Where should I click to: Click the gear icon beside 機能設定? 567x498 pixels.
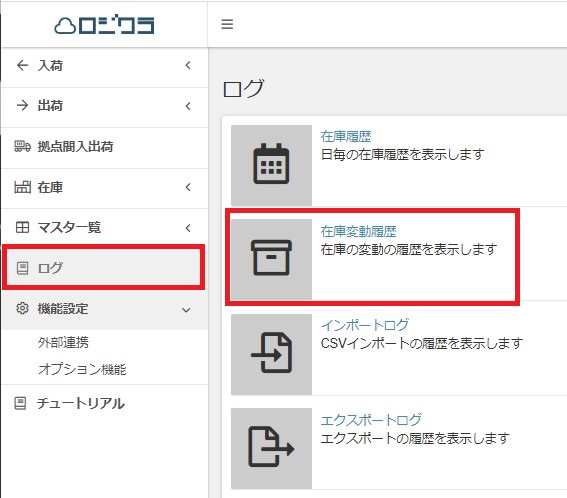(x=22, y=308)
